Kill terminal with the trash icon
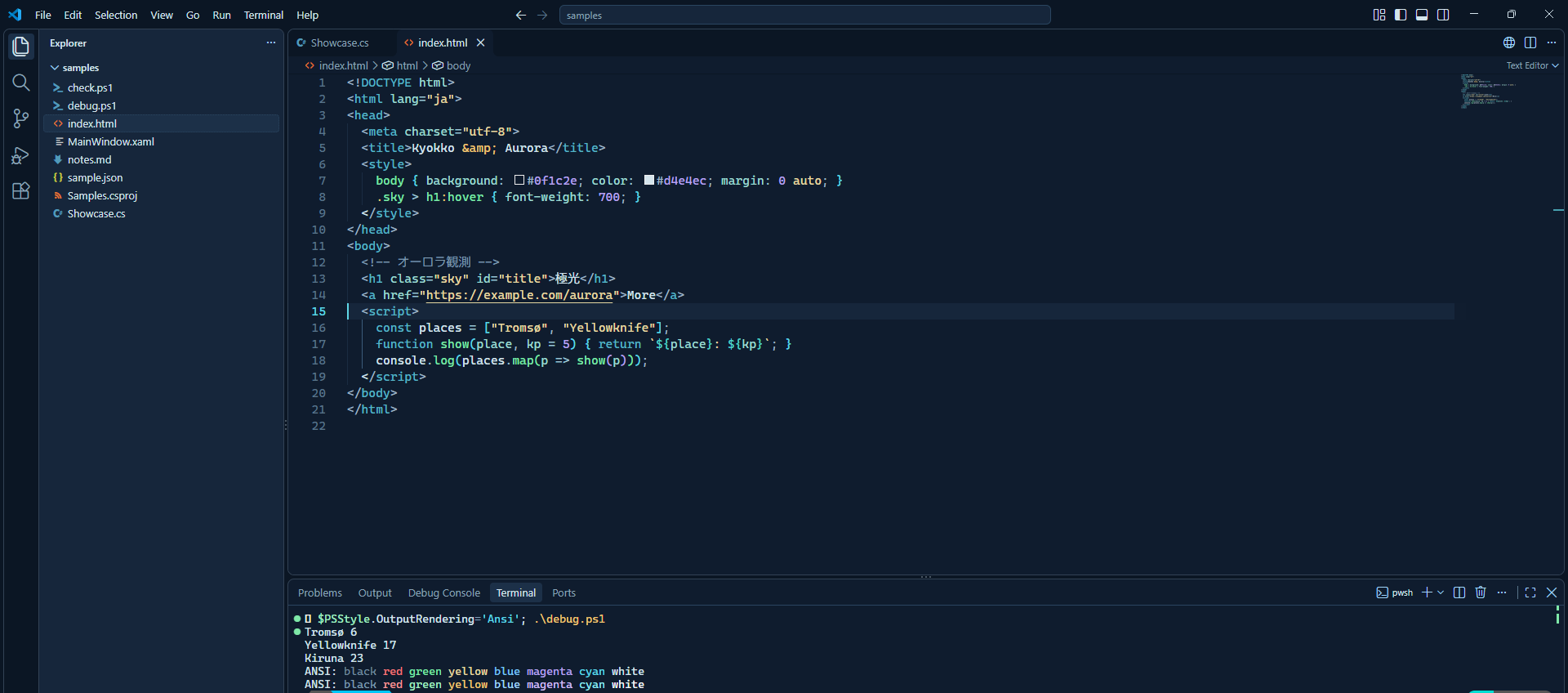 [1481, 592]
